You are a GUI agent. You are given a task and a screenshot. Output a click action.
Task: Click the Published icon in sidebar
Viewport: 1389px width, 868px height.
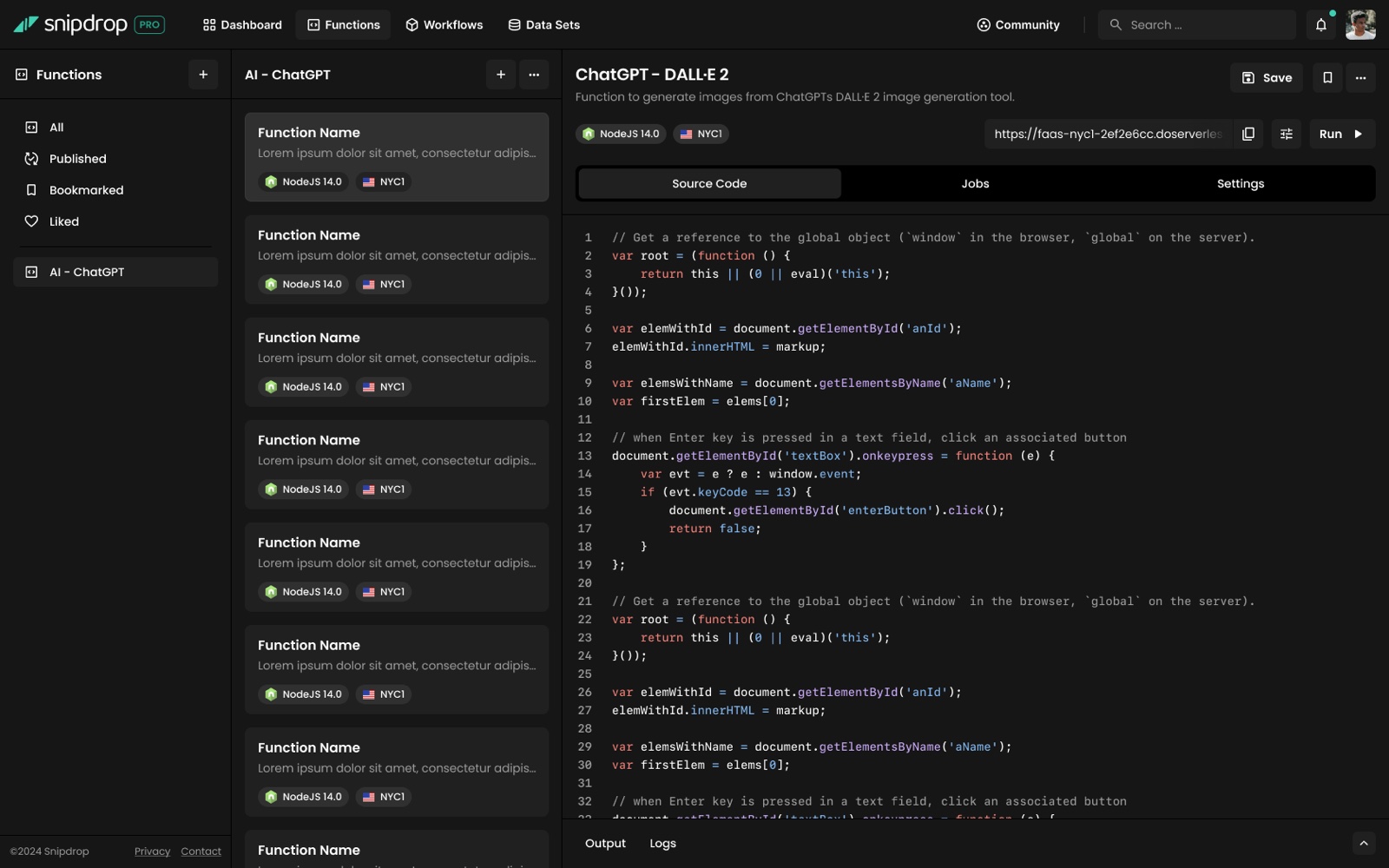[x=31, y=159]
